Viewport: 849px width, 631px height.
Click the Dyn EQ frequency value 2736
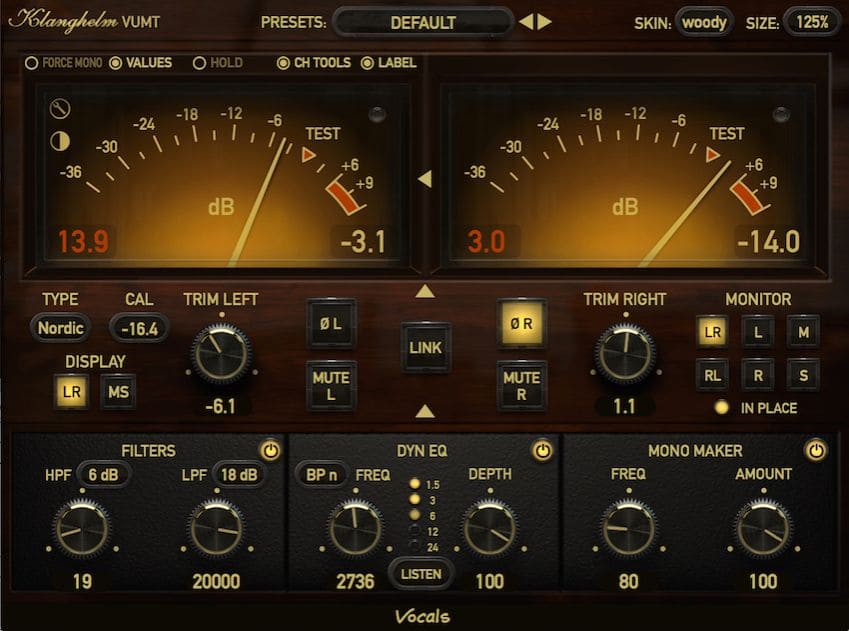coord(355,581)
